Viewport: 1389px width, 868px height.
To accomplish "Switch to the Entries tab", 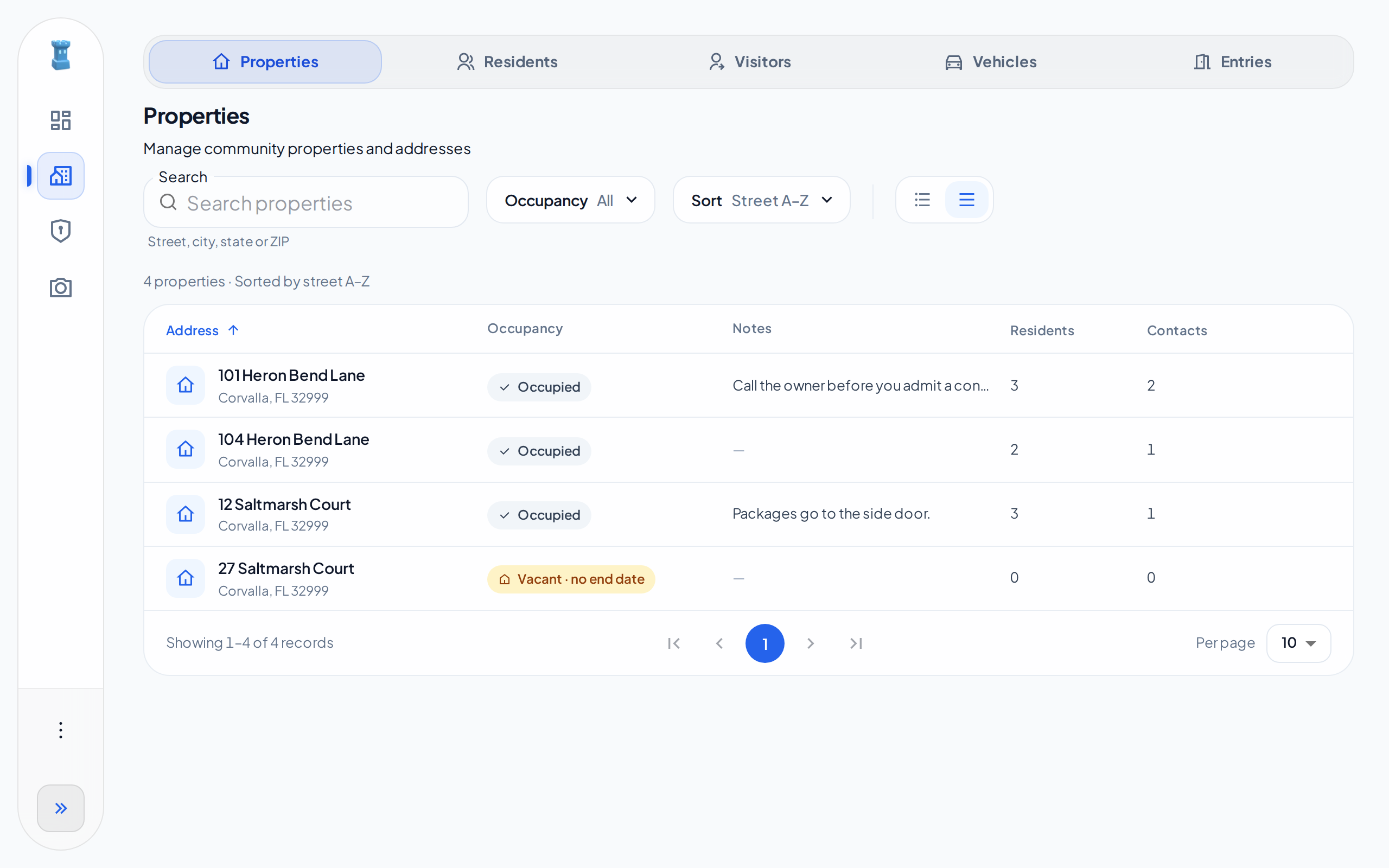I will pyautogui.click(x=1233, y=62).
